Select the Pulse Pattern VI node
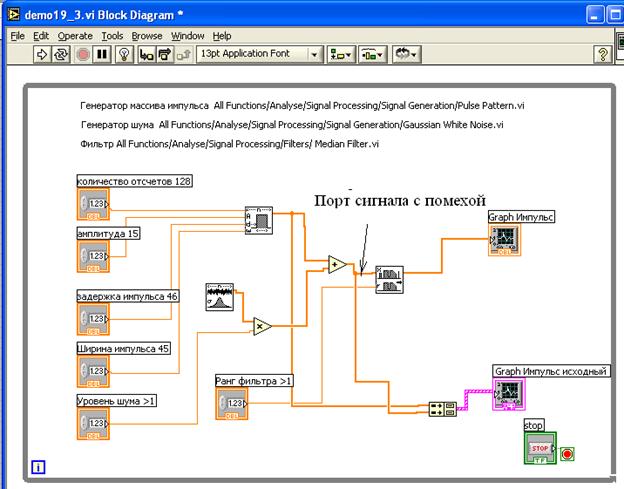 pyautogui.click(x=259, y=220)
